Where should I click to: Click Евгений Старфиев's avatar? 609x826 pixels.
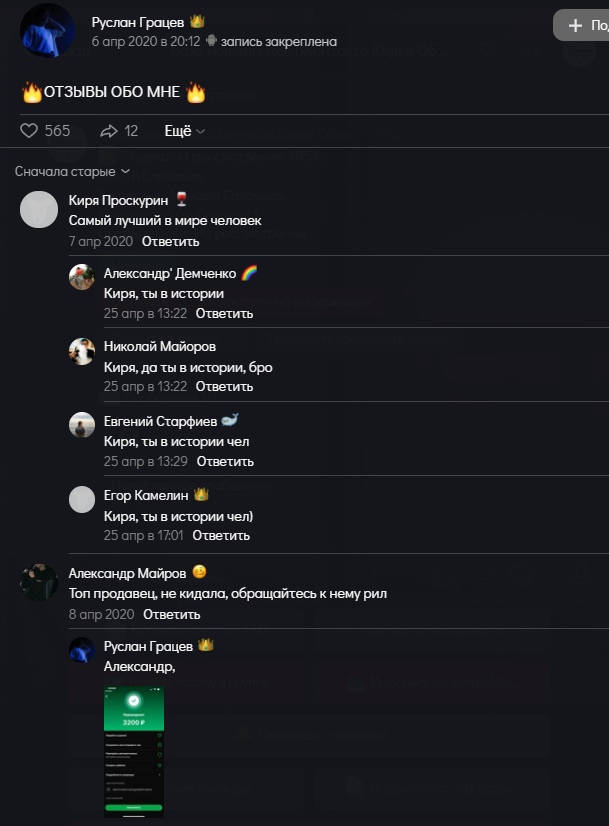(x=82, y=425)
